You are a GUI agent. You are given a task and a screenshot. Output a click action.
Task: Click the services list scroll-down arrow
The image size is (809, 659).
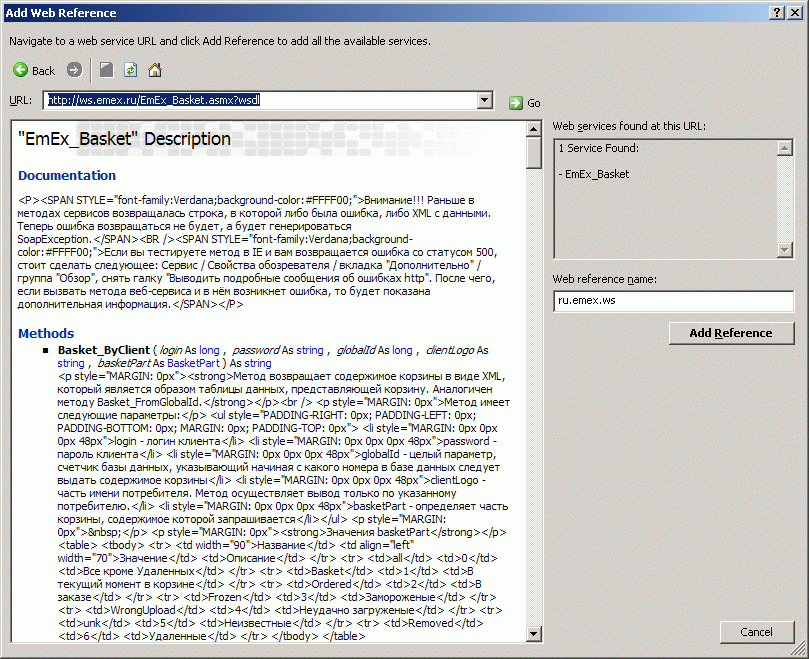[785, 250]
